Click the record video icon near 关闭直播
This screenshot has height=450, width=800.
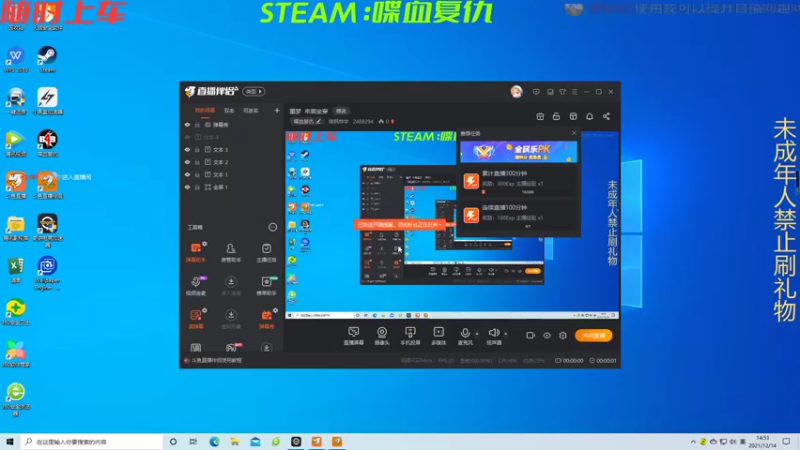530,335
